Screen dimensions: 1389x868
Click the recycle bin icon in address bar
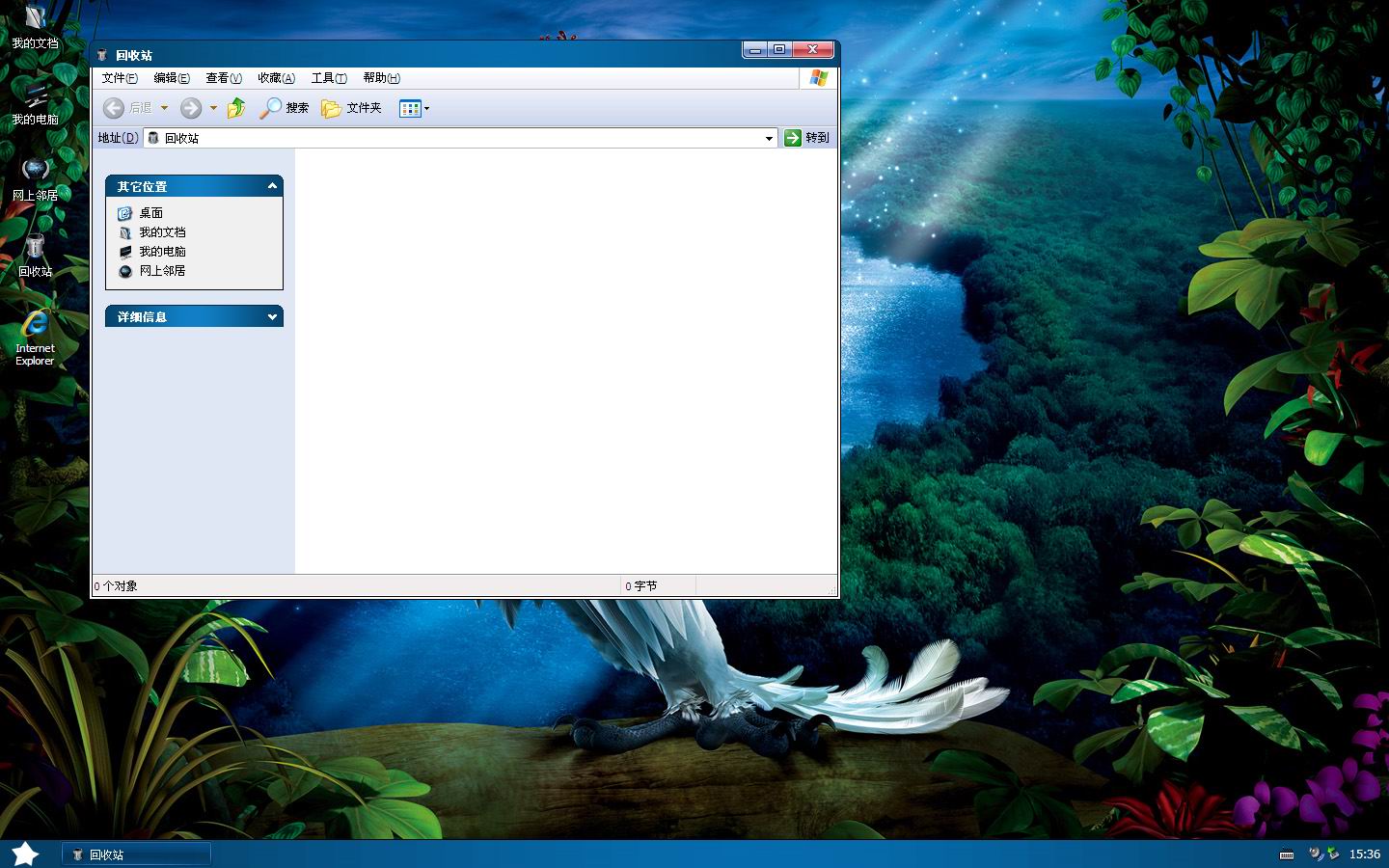point(153,138)
